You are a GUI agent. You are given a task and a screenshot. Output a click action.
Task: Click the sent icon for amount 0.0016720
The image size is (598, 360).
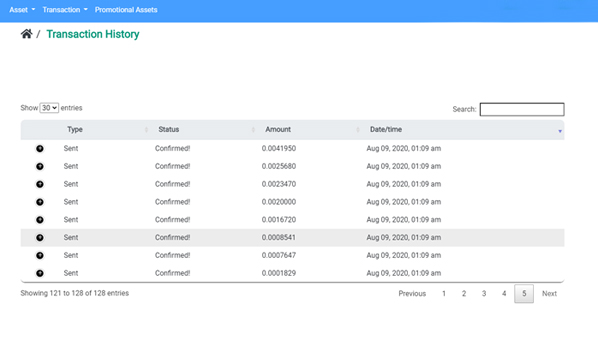[x=40, y=220]
